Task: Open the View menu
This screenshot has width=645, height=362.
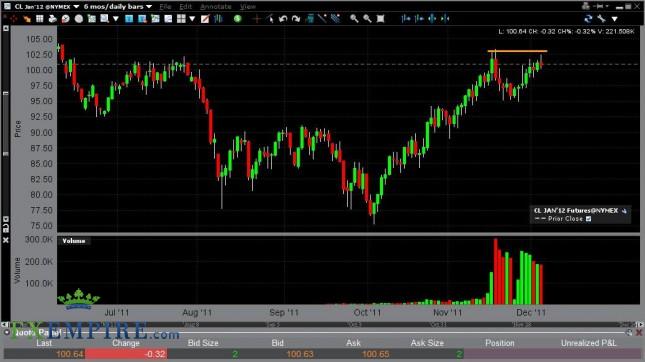Action: pyautogui.click(x=248, y=7)
